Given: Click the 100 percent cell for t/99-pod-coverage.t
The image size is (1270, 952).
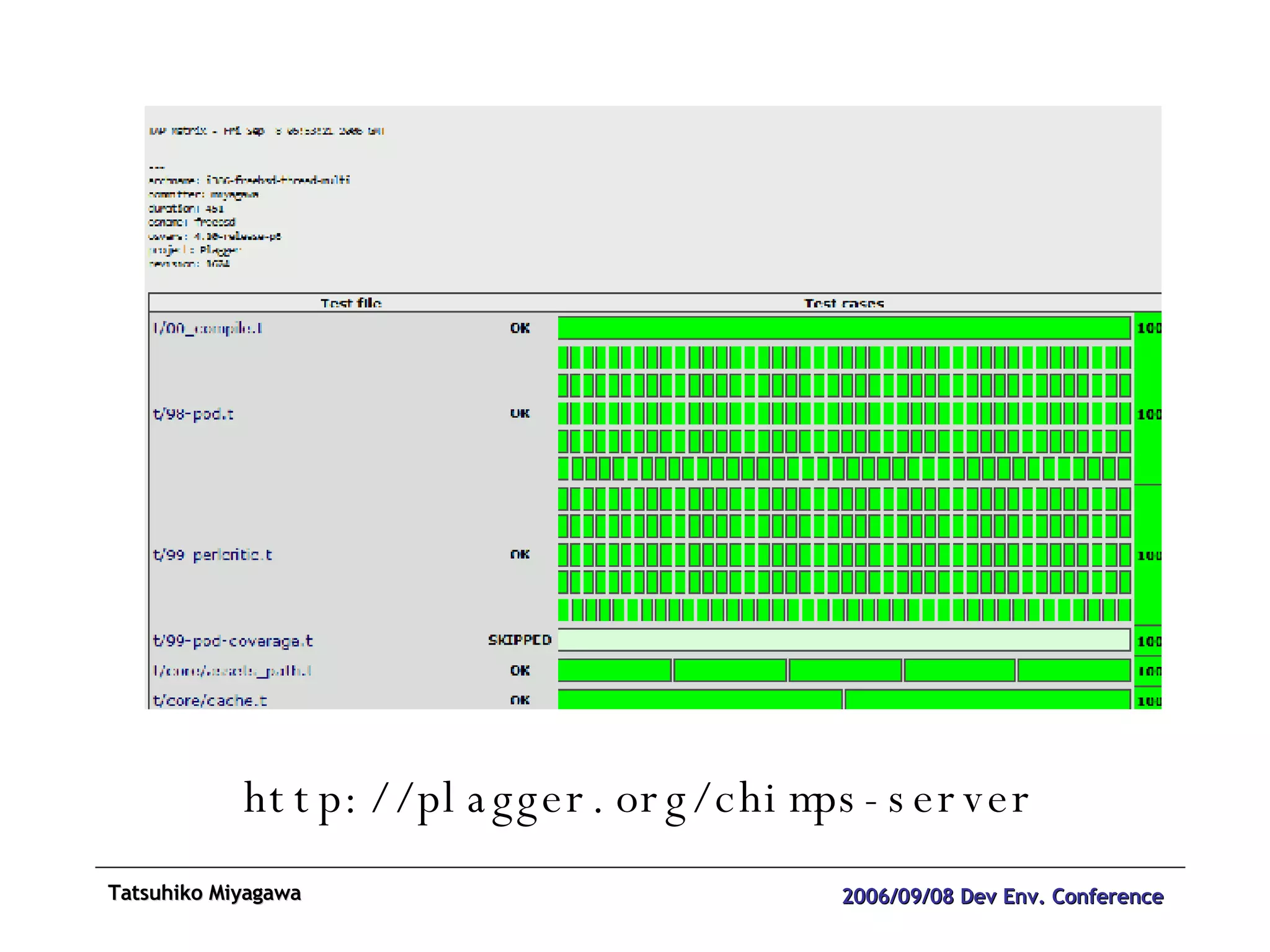Looking at the screenshot, I should (1148, 641).
